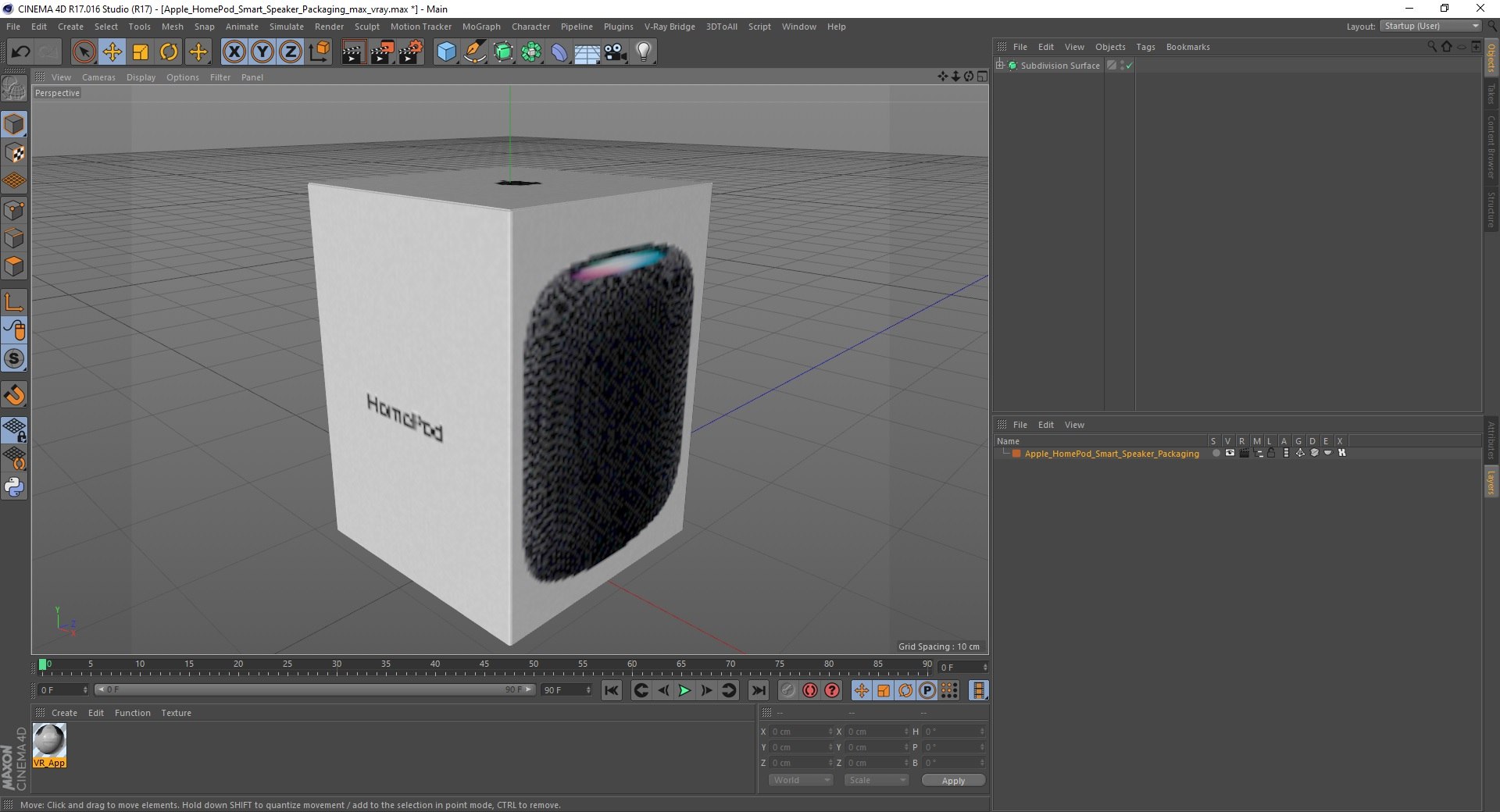
Task: Toggle layer visibility eye for Apple_HomePod layer
Action: click(1230, 453)
